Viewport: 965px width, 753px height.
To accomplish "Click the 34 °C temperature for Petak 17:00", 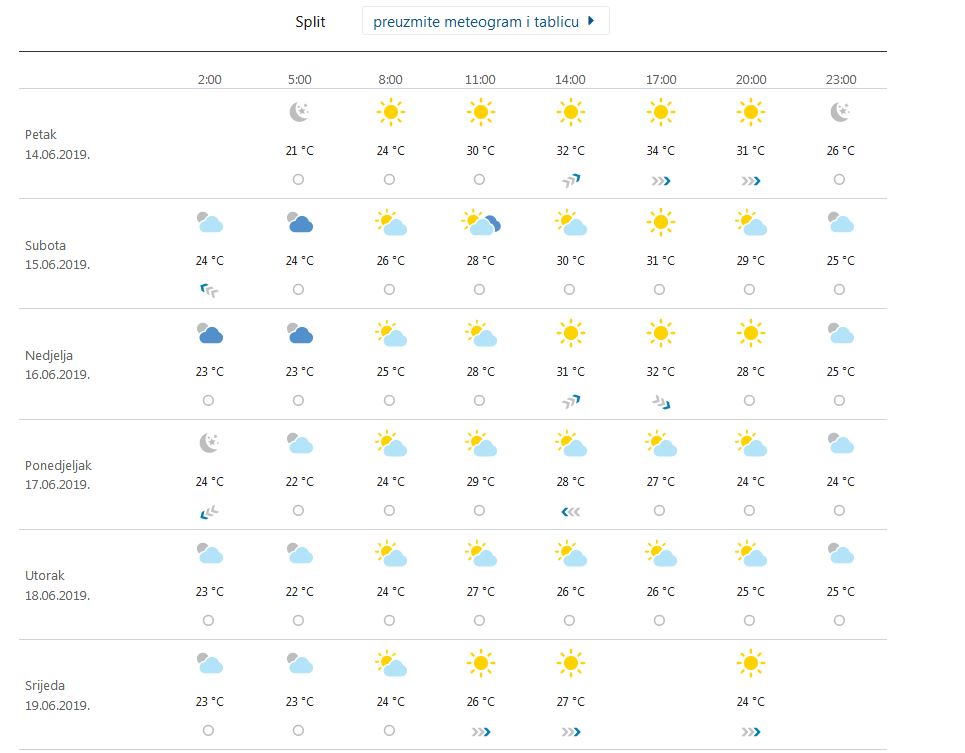I will (x=658, y=151).
